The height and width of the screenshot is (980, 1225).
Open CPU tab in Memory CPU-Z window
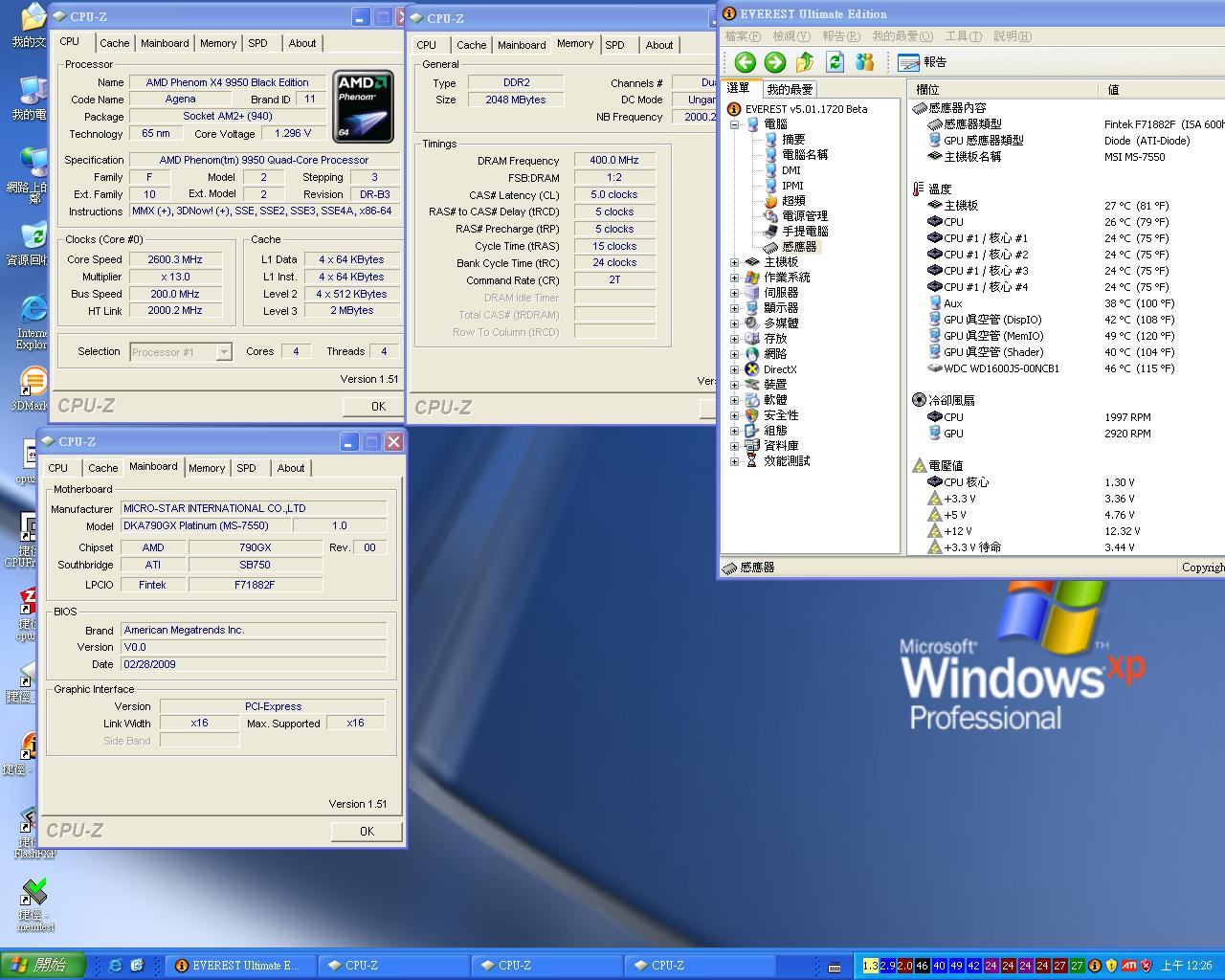point(427,45)
